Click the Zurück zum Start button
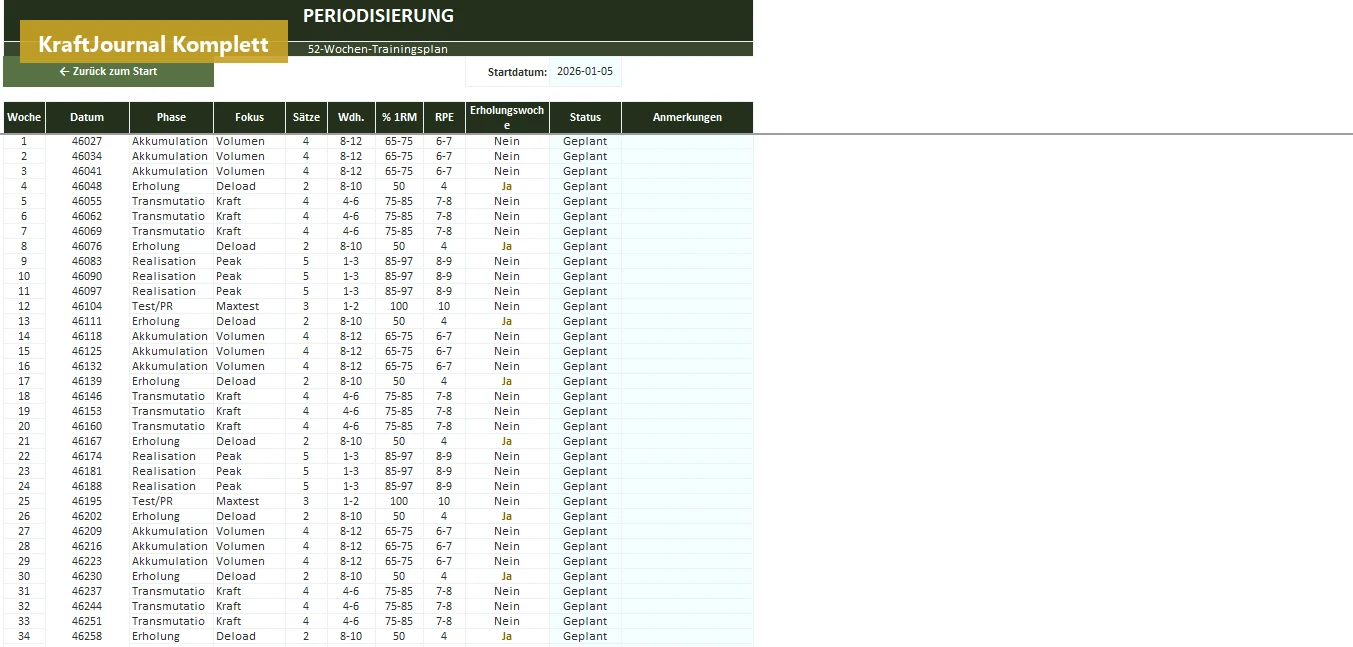The height and width of the screenshot is (647, 1353). tap(108, 72)
